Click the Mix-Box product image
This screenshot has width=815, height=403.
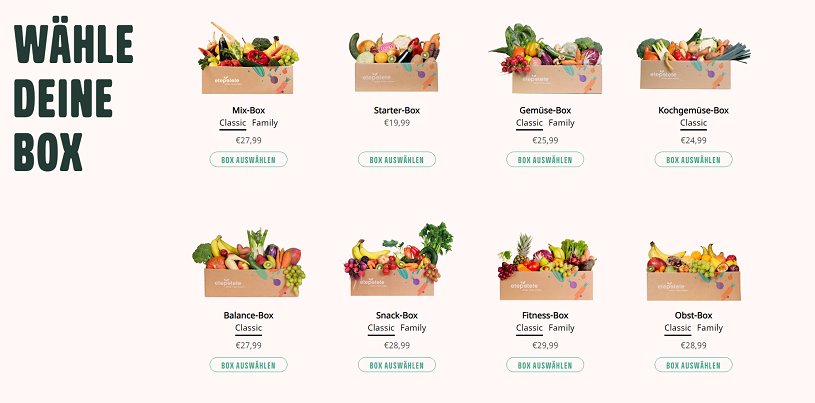(248, 60)
